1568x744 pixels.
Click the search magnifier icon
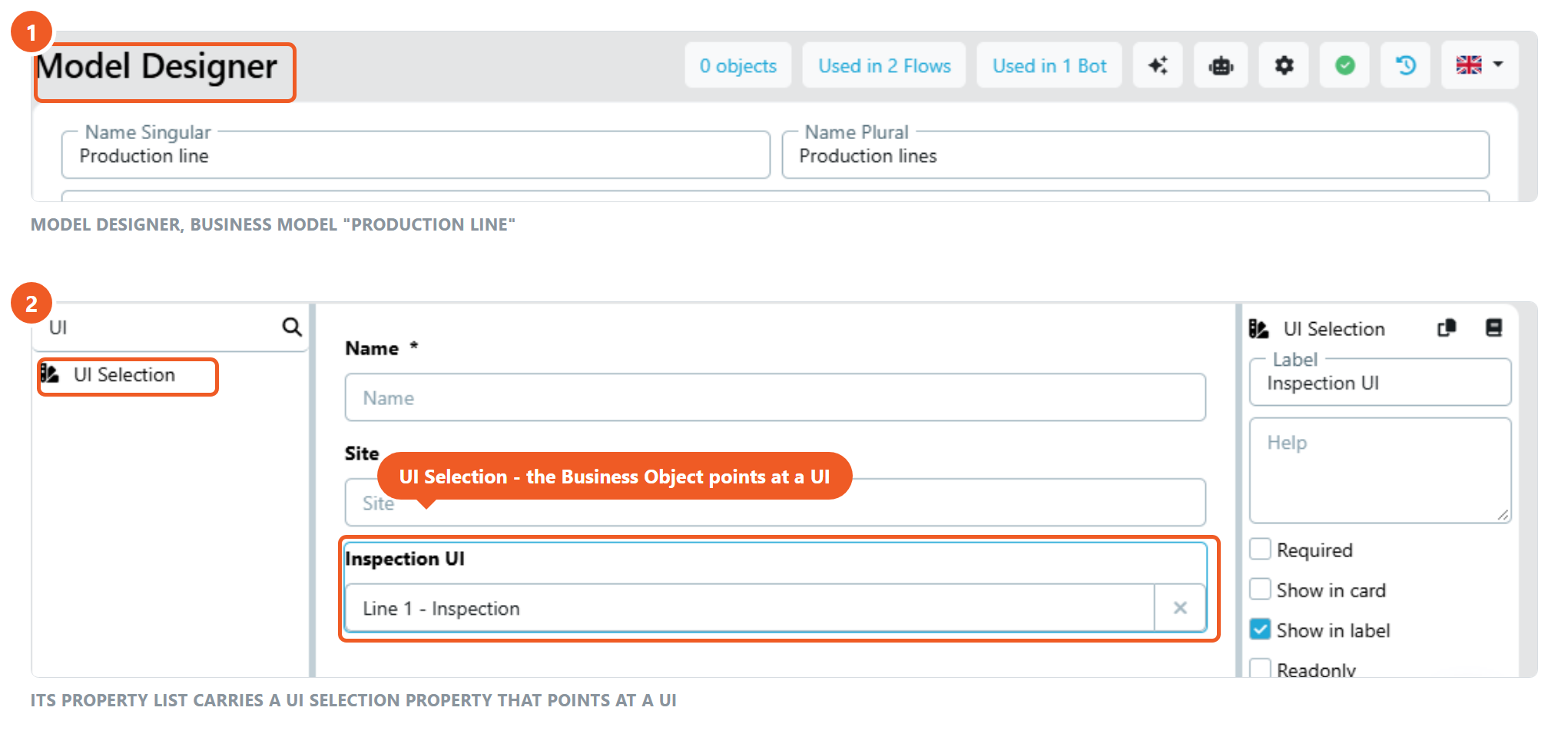(x=292, y=327)
